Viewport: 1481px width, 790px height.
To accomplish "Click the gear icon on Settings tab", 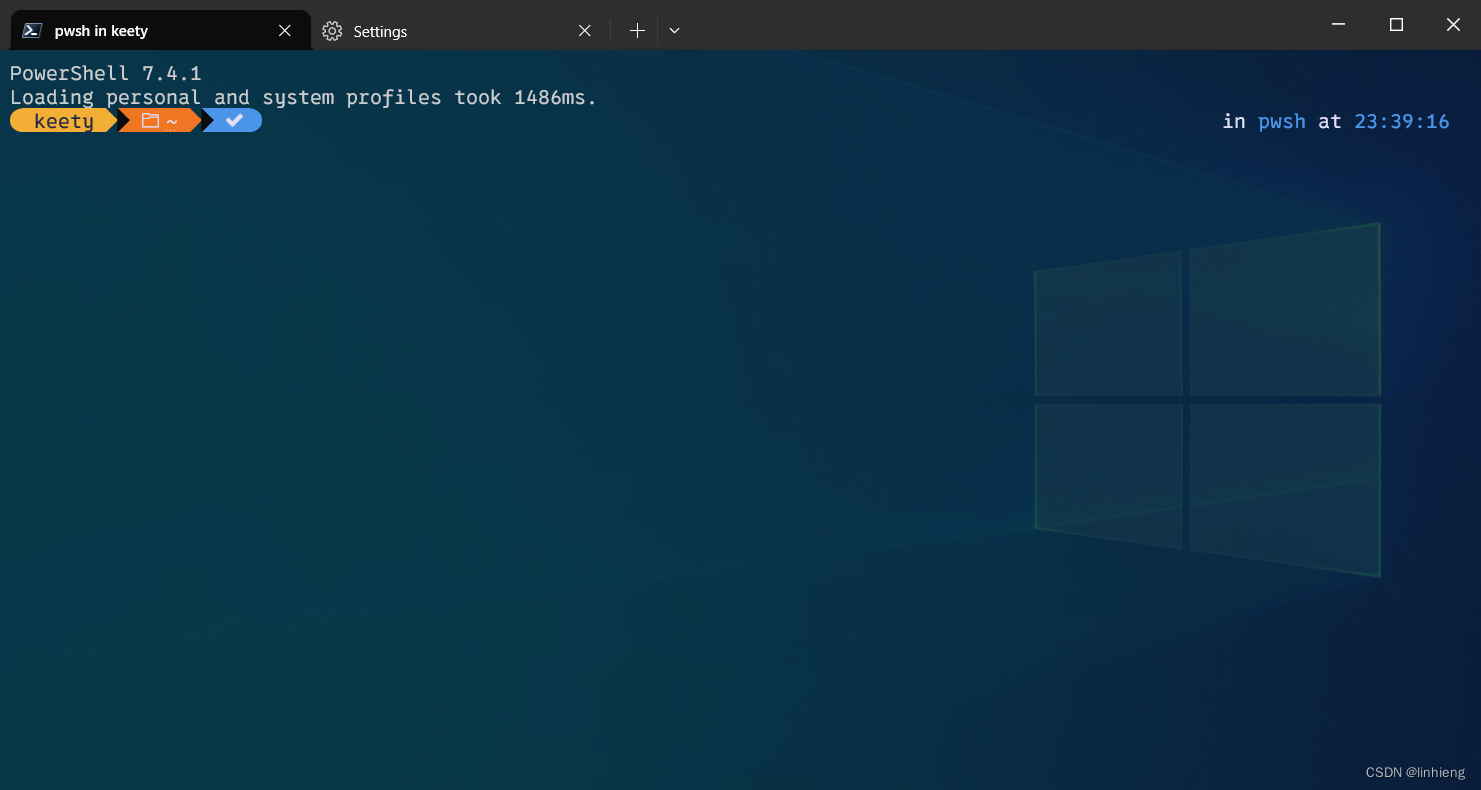I will click(332, 31).
